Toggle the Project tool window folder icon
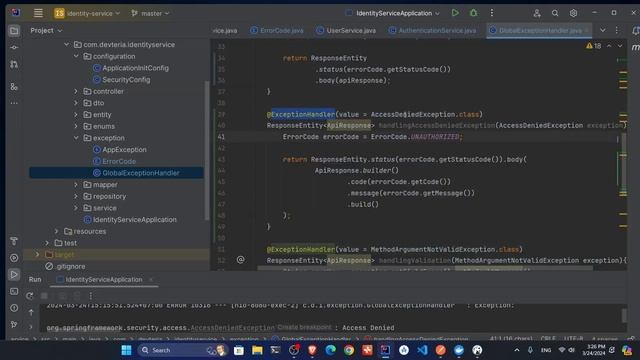 [14, 31]
